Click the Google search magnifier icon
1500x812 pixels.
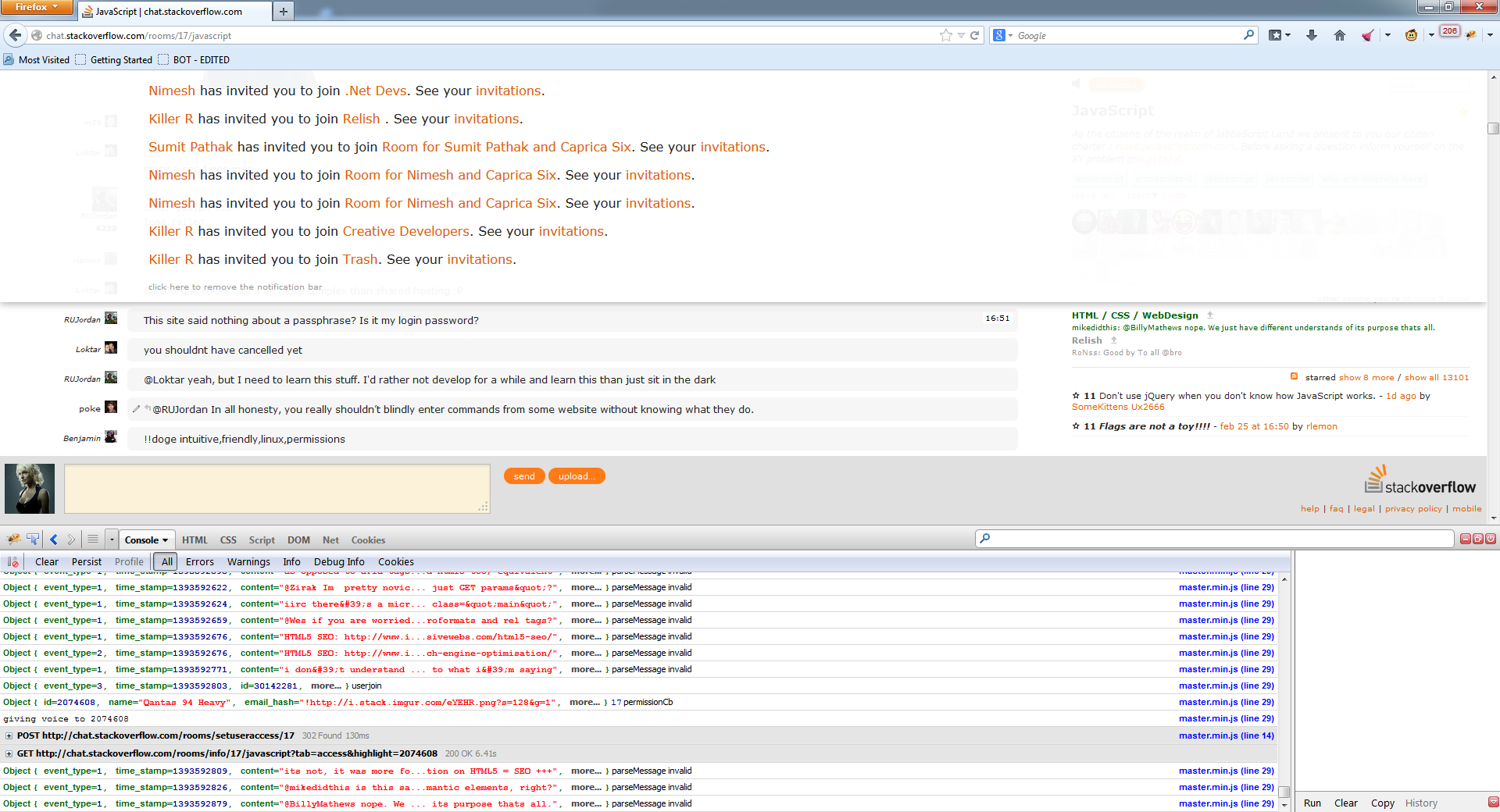[1248, 35]
